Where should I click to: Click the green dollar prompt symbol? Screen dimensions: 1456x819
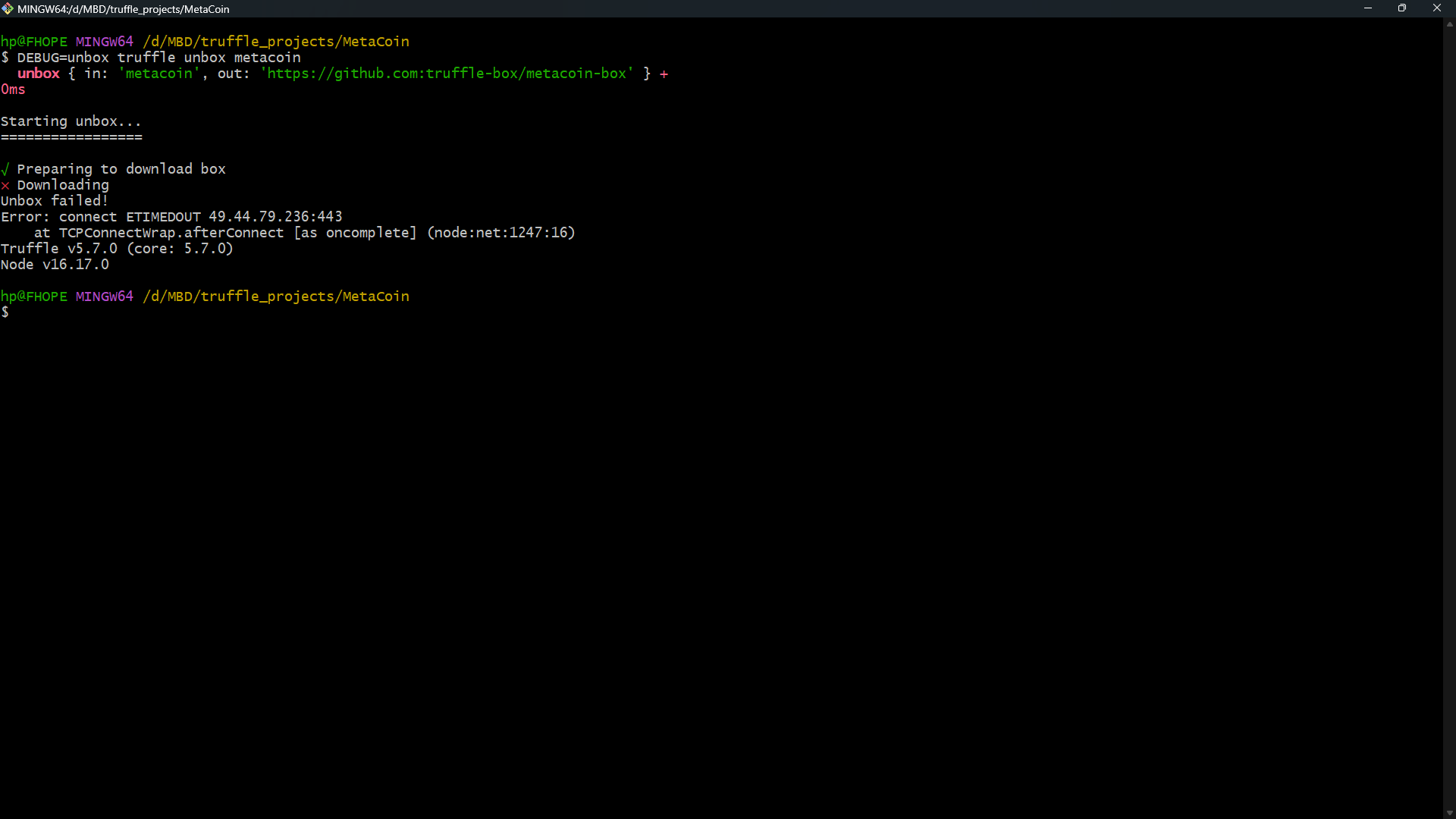pyautogui.click(x=6, y=312)
